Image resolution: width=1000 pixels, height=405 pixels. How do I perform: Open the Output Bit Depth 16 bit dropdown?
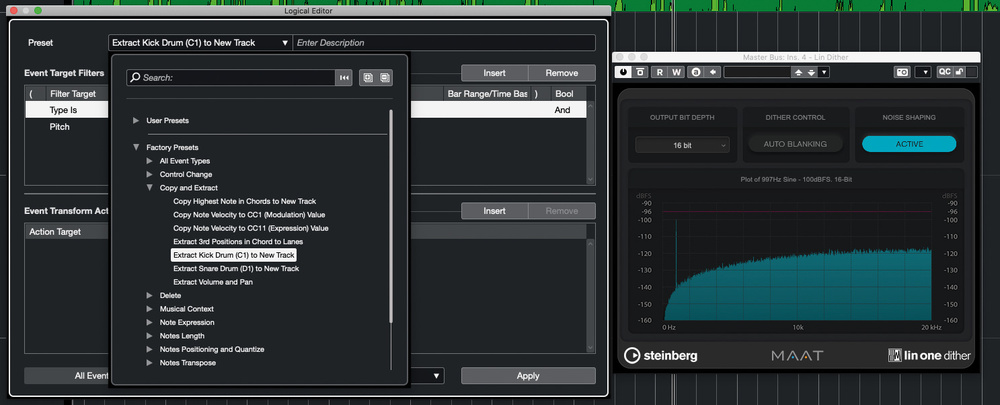tap(682, 145)
